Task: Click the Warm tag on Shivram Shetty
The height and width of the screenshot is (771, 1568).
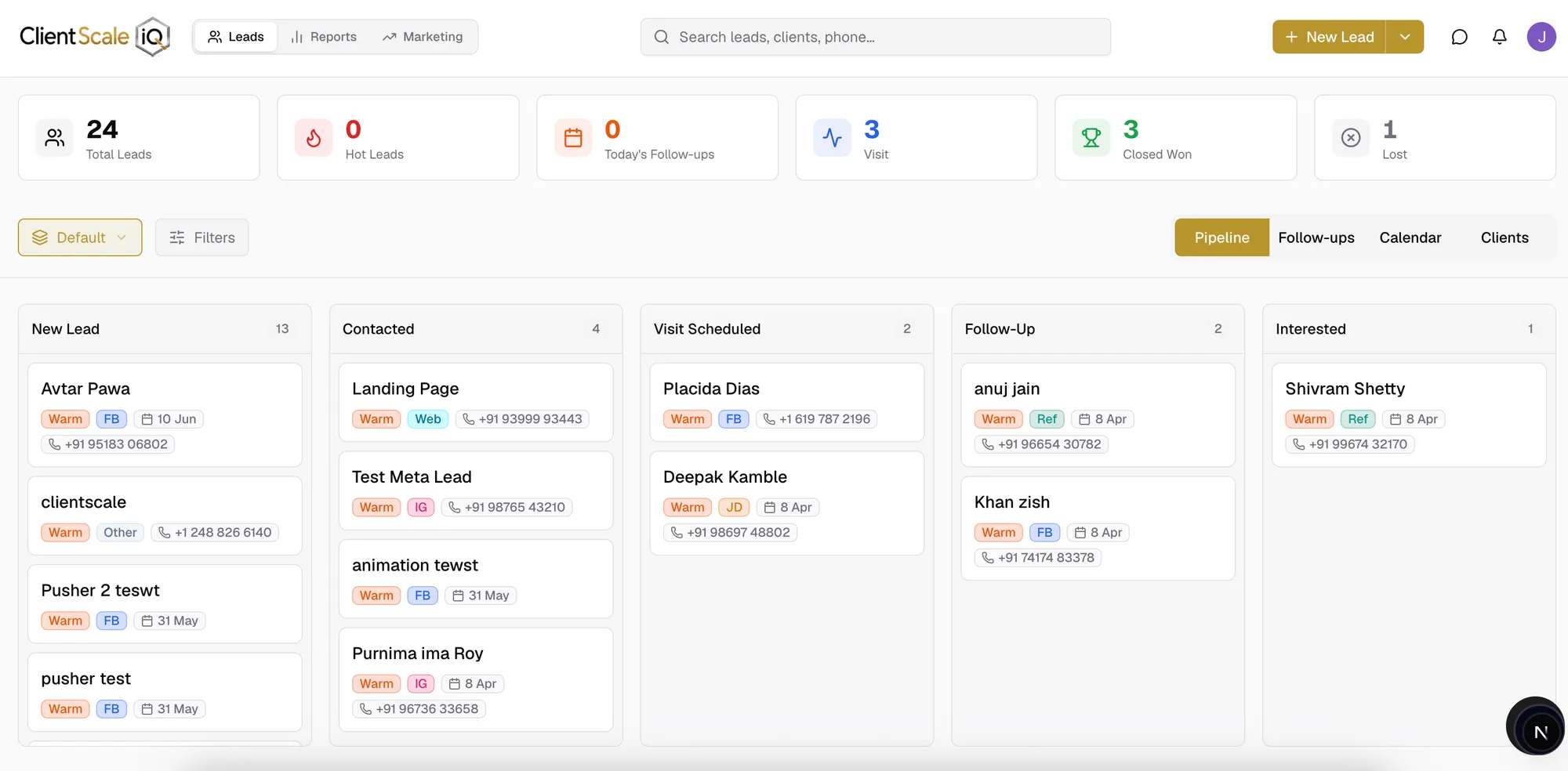Action: pos(1309,419)
